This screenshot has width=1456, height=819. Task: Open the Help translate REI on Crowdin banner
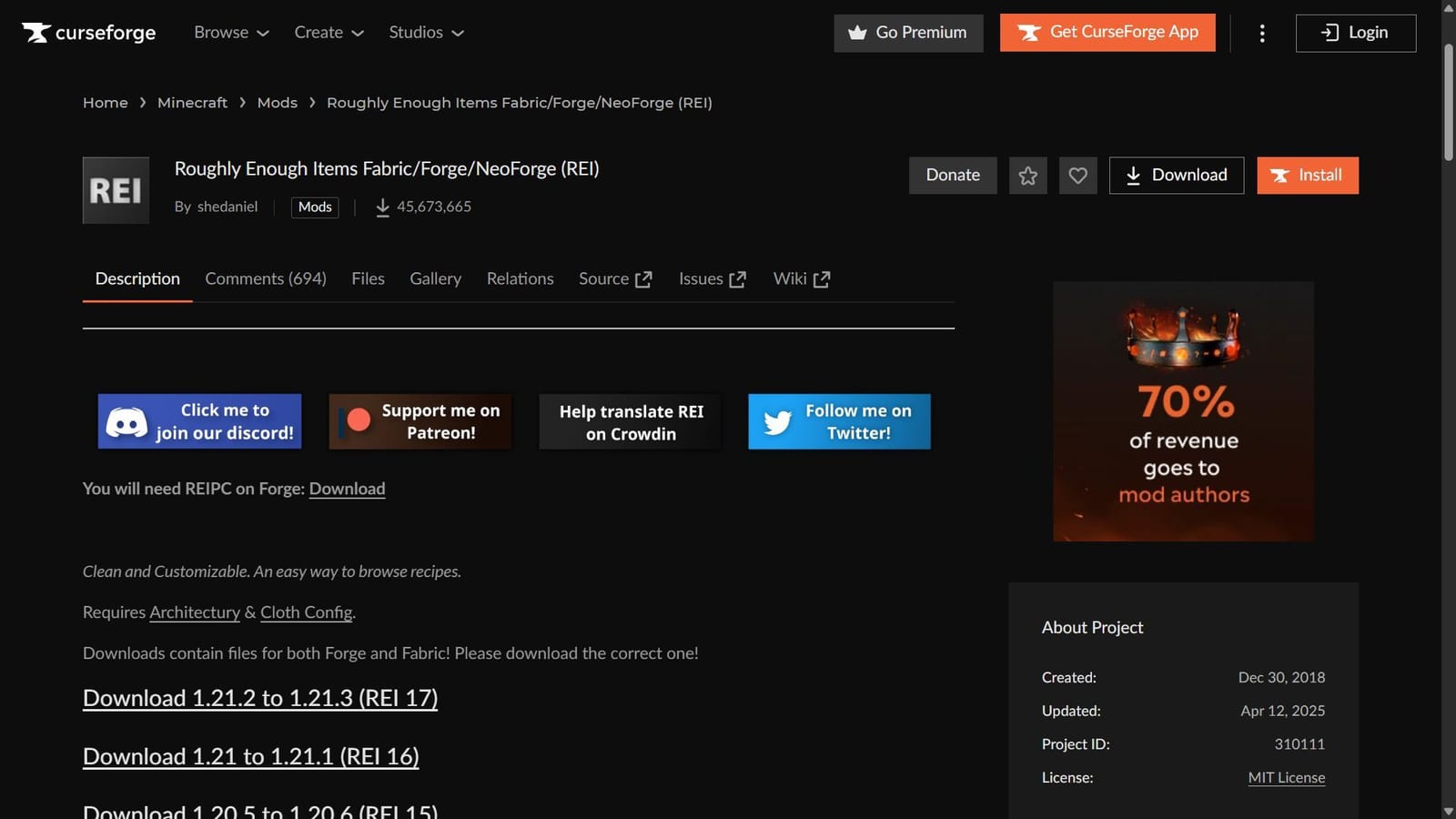tap(630, 422)
